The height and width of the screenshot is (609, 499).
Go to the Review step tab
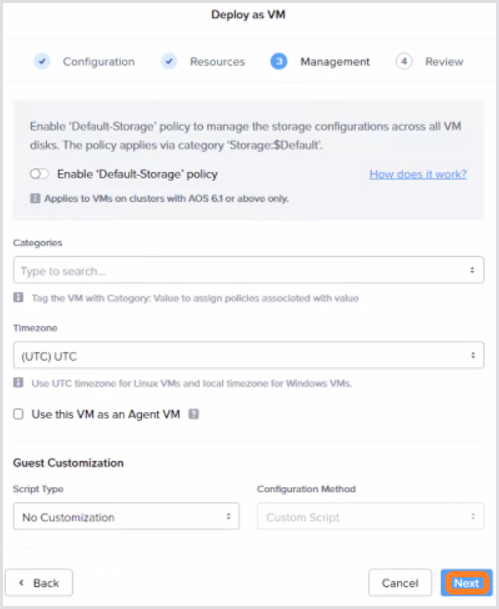click(444, 62)
